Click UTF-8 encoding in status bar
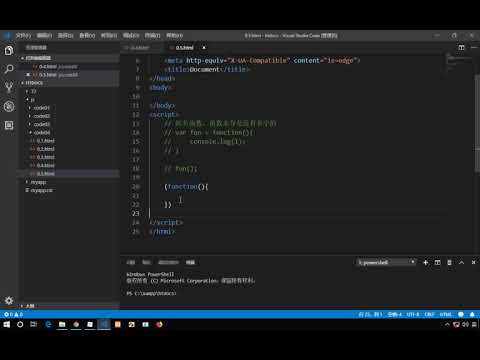Viewport: 480px width, 360px height. click(x=413, y=314)
